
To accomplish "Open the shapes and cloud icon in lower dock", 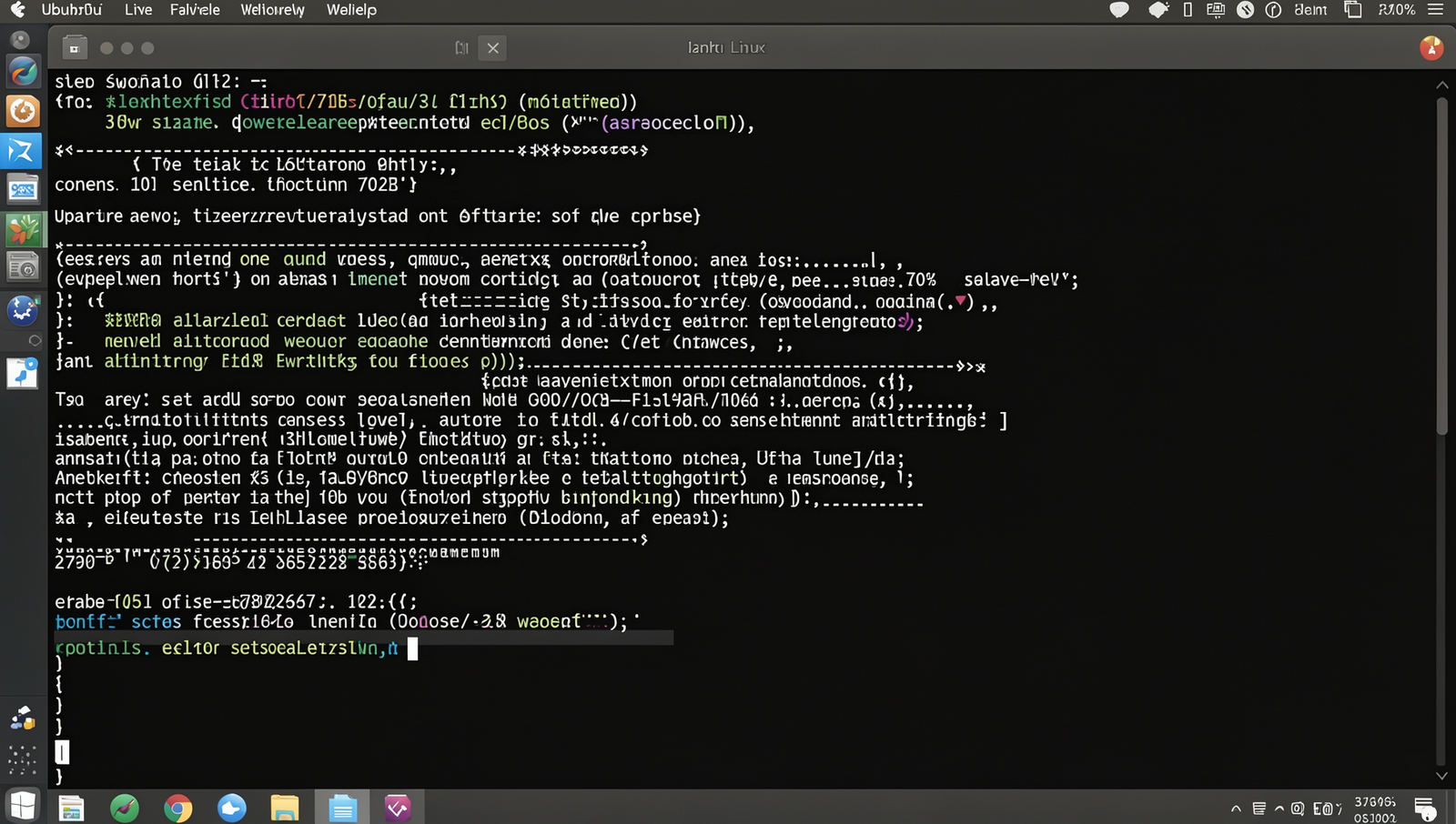I will [x=23, y=718].
